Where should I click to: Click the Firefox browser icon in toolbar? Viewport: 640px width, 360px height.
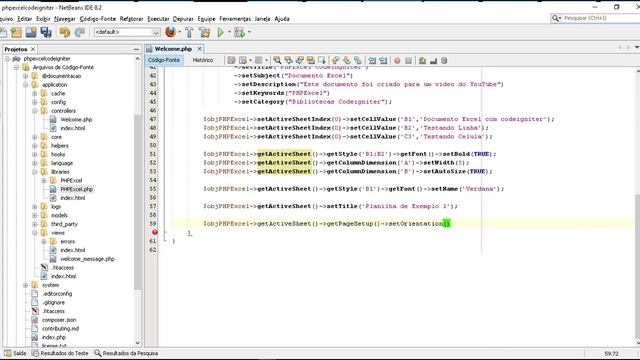pyautogui.click(x=171, y=32)
